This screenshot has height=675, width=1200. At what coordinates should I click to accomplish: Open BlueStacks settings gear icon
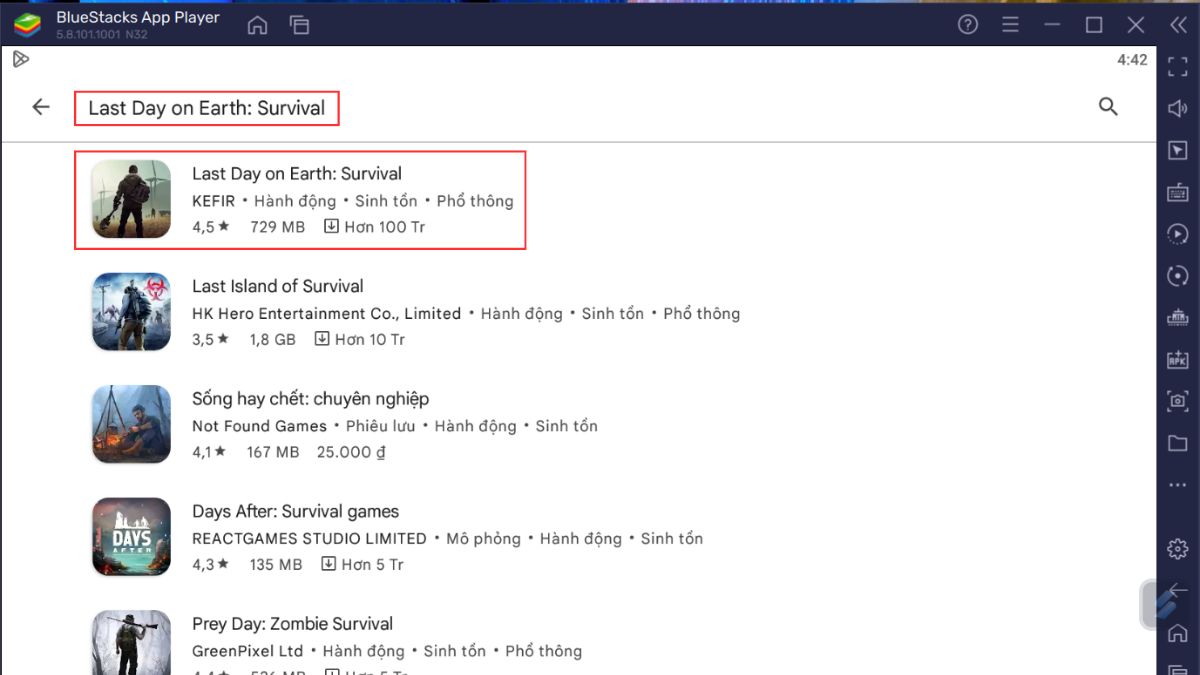[x=1178, y=549]
